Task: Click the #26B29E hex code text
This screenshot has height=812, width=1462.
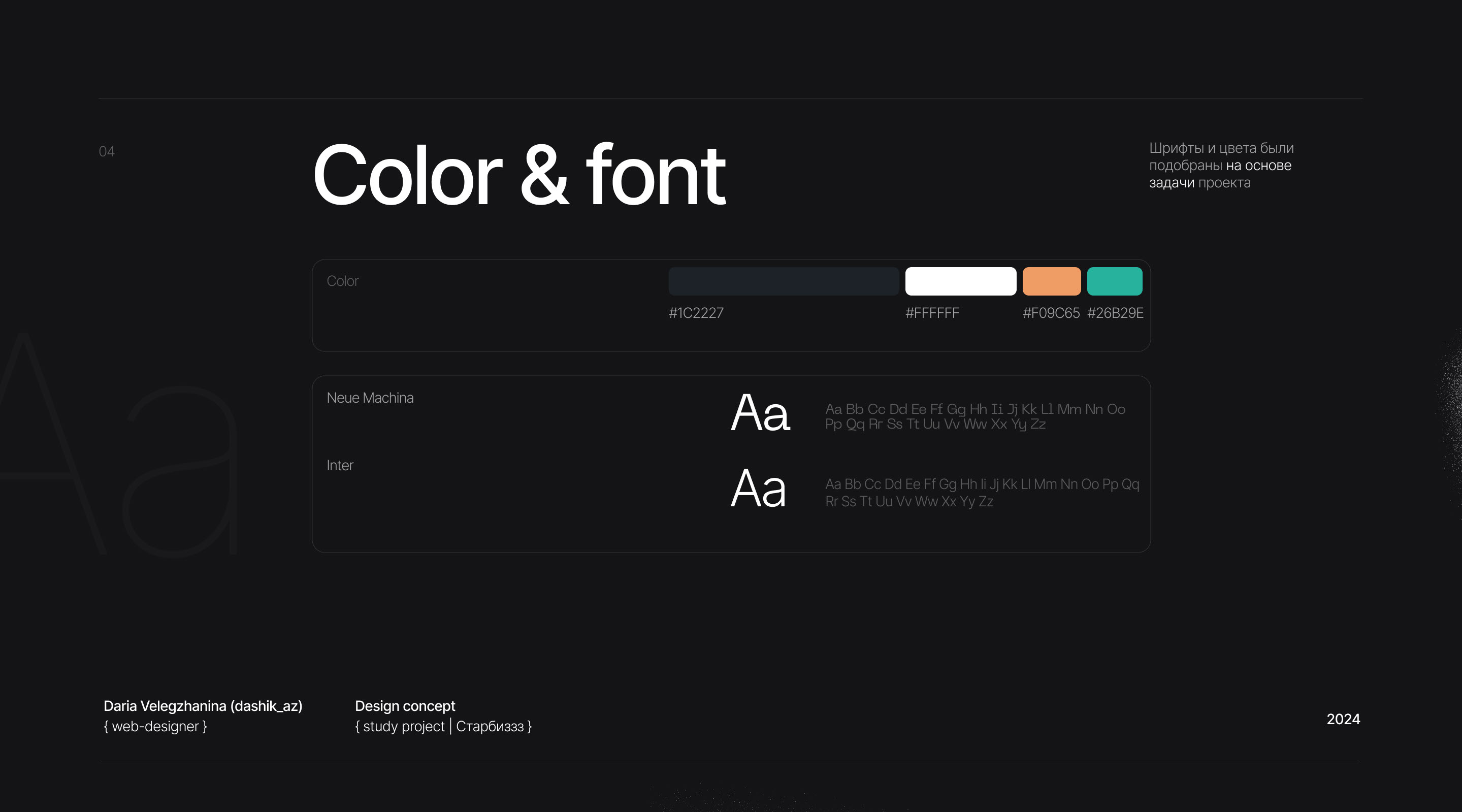Action: [1115, 313]
